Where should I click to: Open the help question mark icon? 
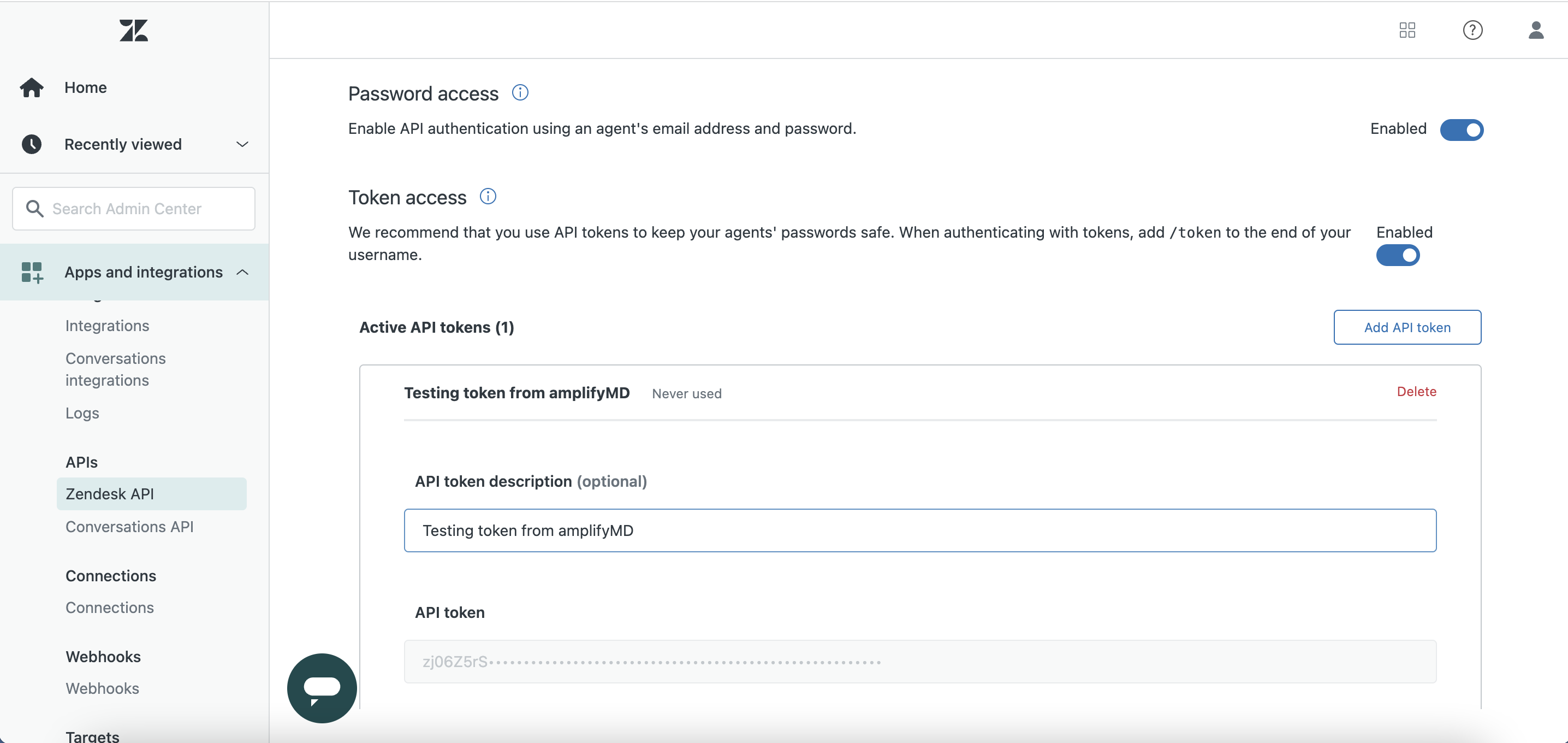coord(1472,30)
